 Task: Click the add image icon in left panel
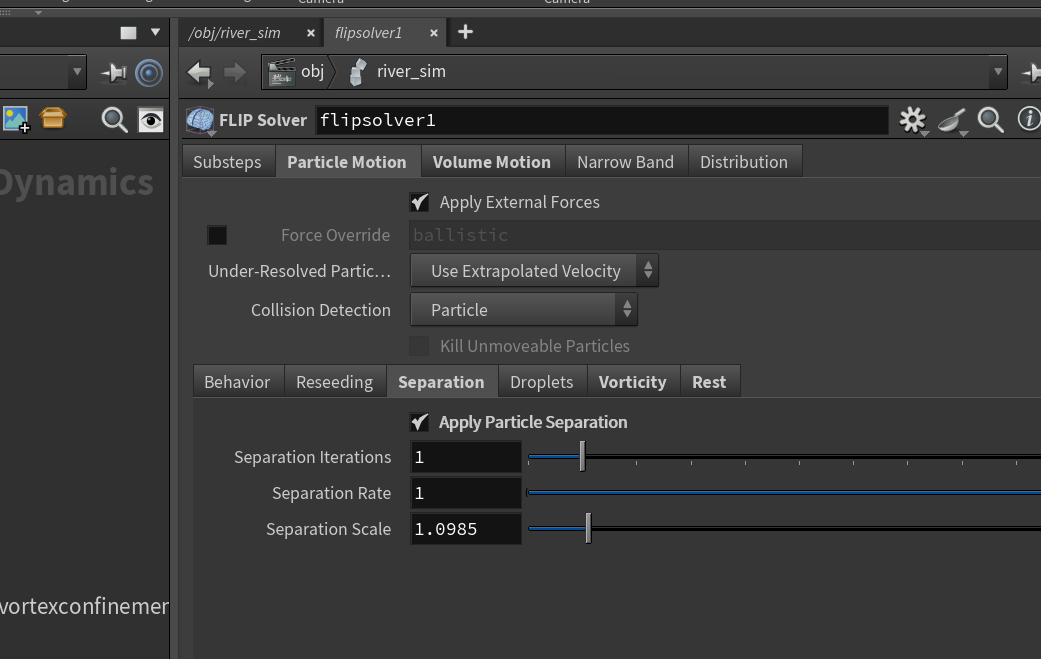16,119
